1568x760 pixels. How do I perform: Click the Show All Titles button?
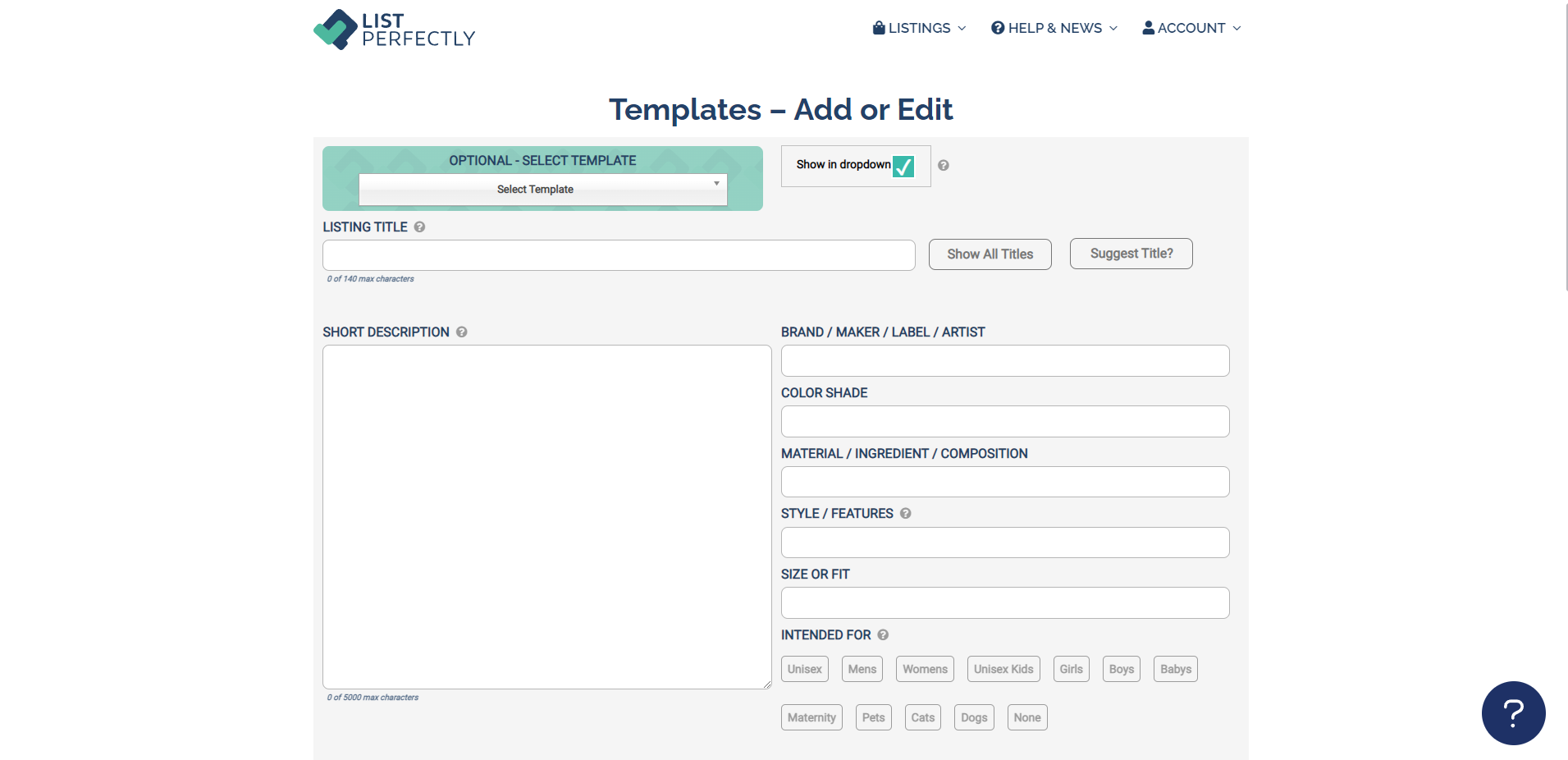pos(989,254)
